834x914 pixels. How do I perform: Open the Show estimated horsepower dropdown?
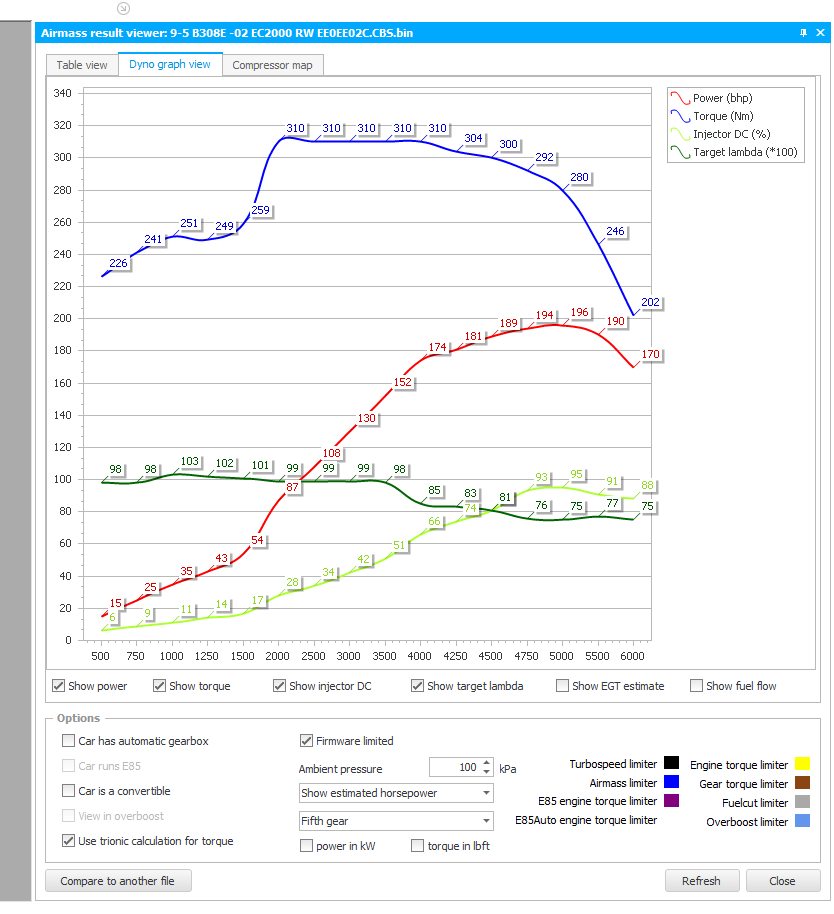[396, 793]
